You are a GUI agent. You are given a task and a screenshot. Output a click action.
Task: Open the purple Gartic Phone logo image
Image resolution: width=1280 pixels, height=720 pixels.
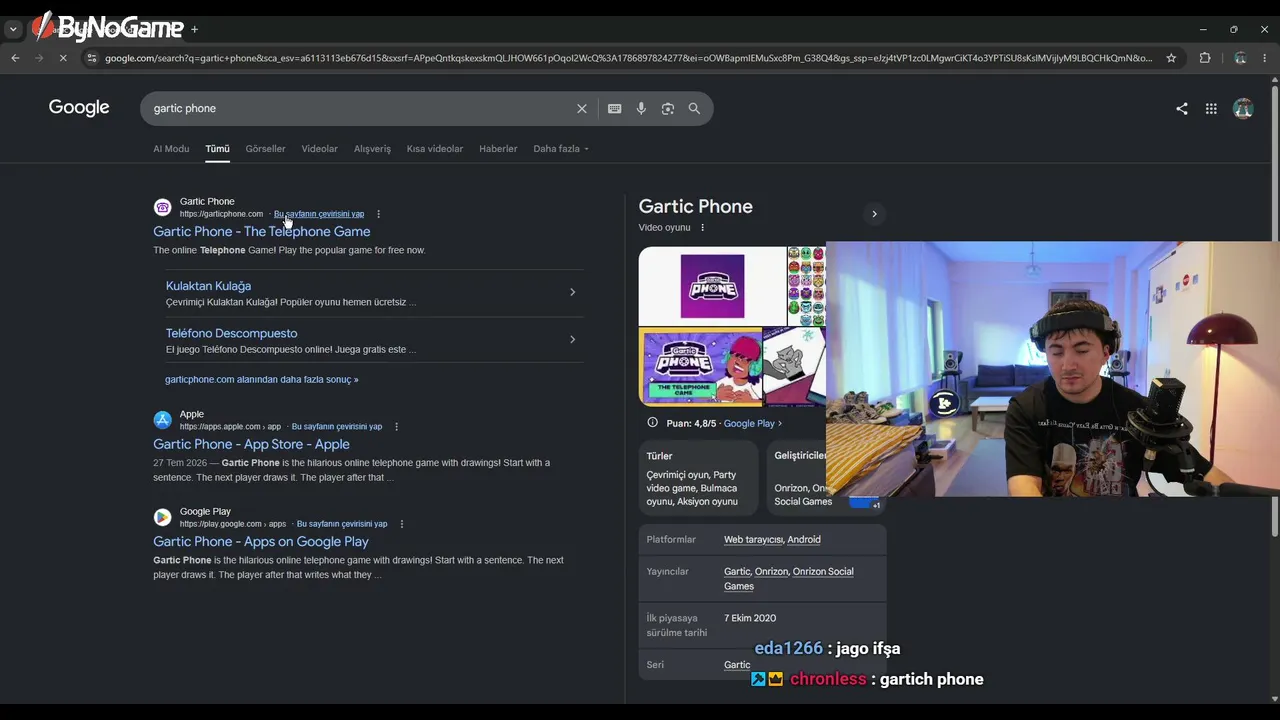pyautogui.click(x=712, y=286)
